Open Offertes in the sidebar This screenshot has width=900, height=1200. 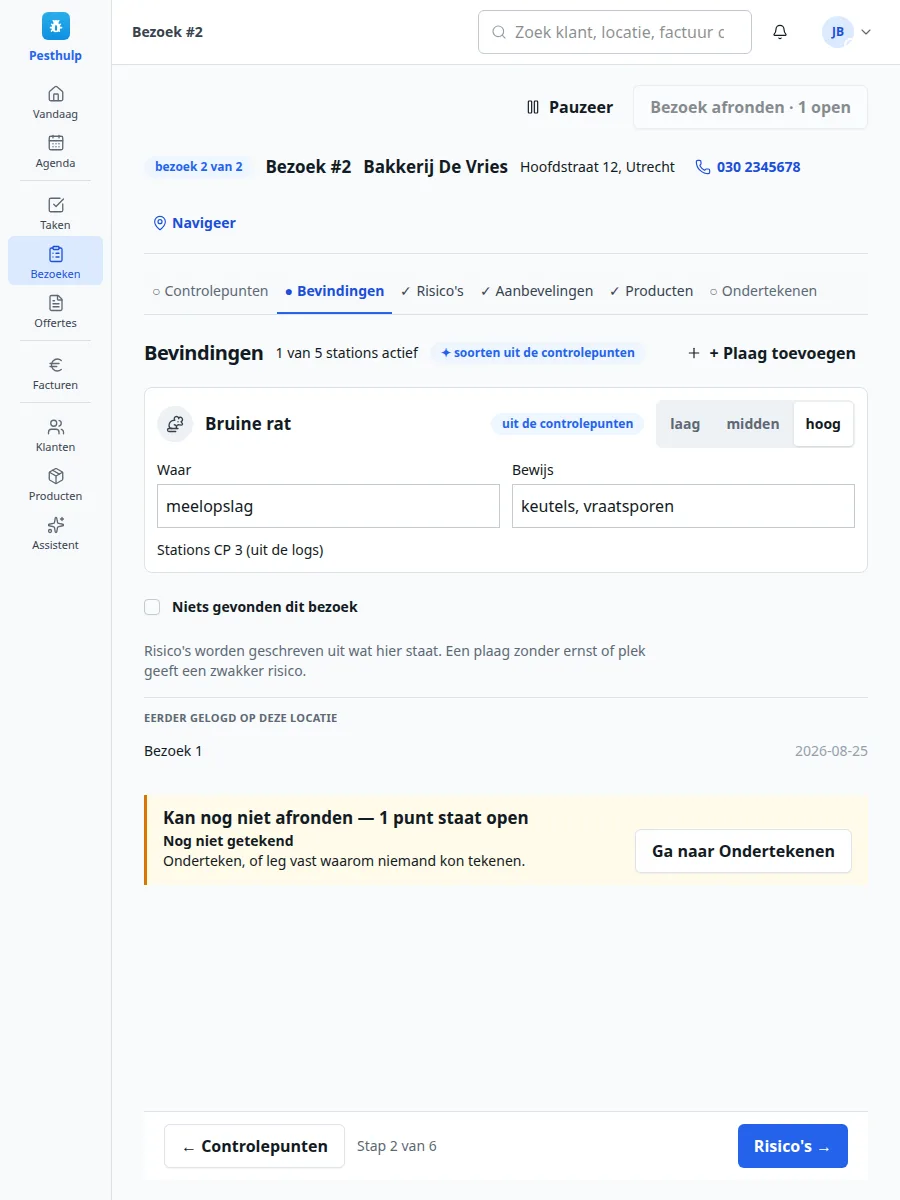tap(56, 311)
